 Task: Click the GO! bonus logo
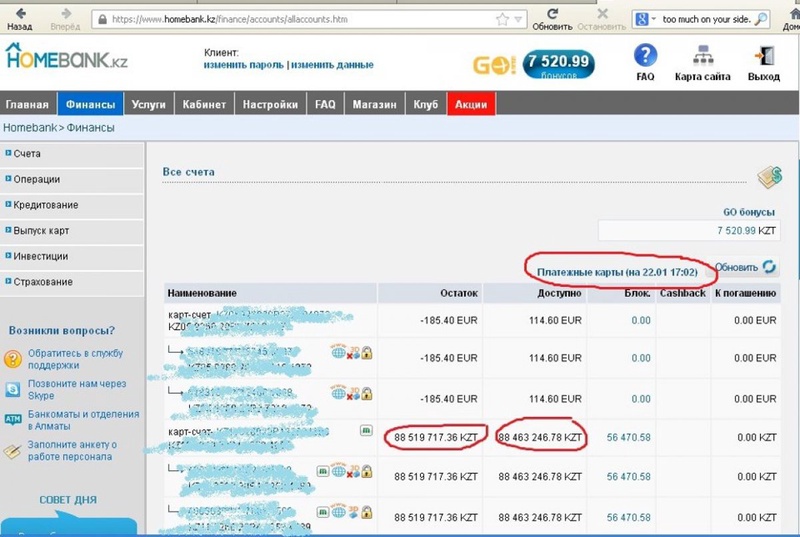(495, 64)
